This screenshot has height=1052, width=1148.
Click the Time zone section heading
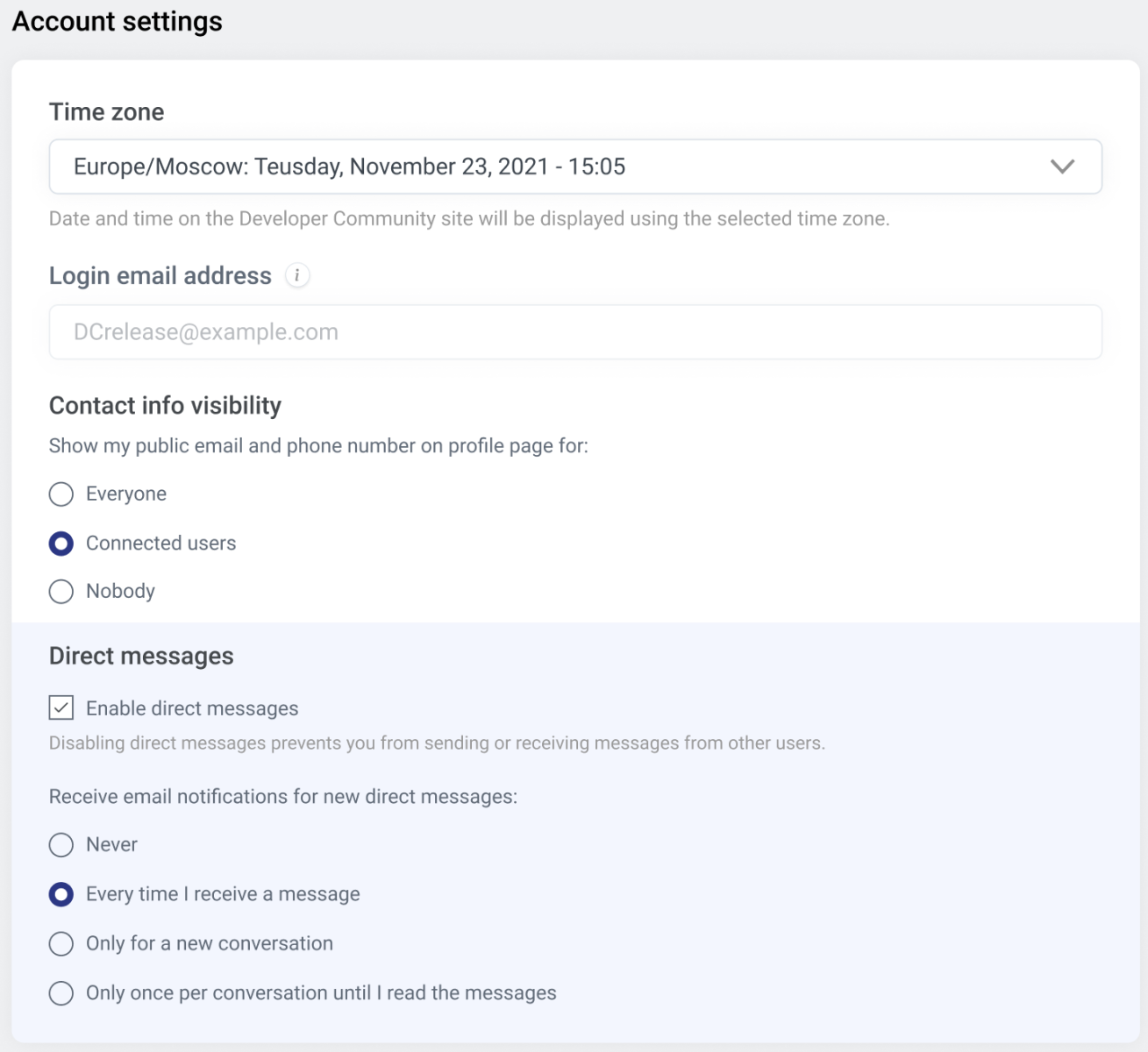pos(106,112)
